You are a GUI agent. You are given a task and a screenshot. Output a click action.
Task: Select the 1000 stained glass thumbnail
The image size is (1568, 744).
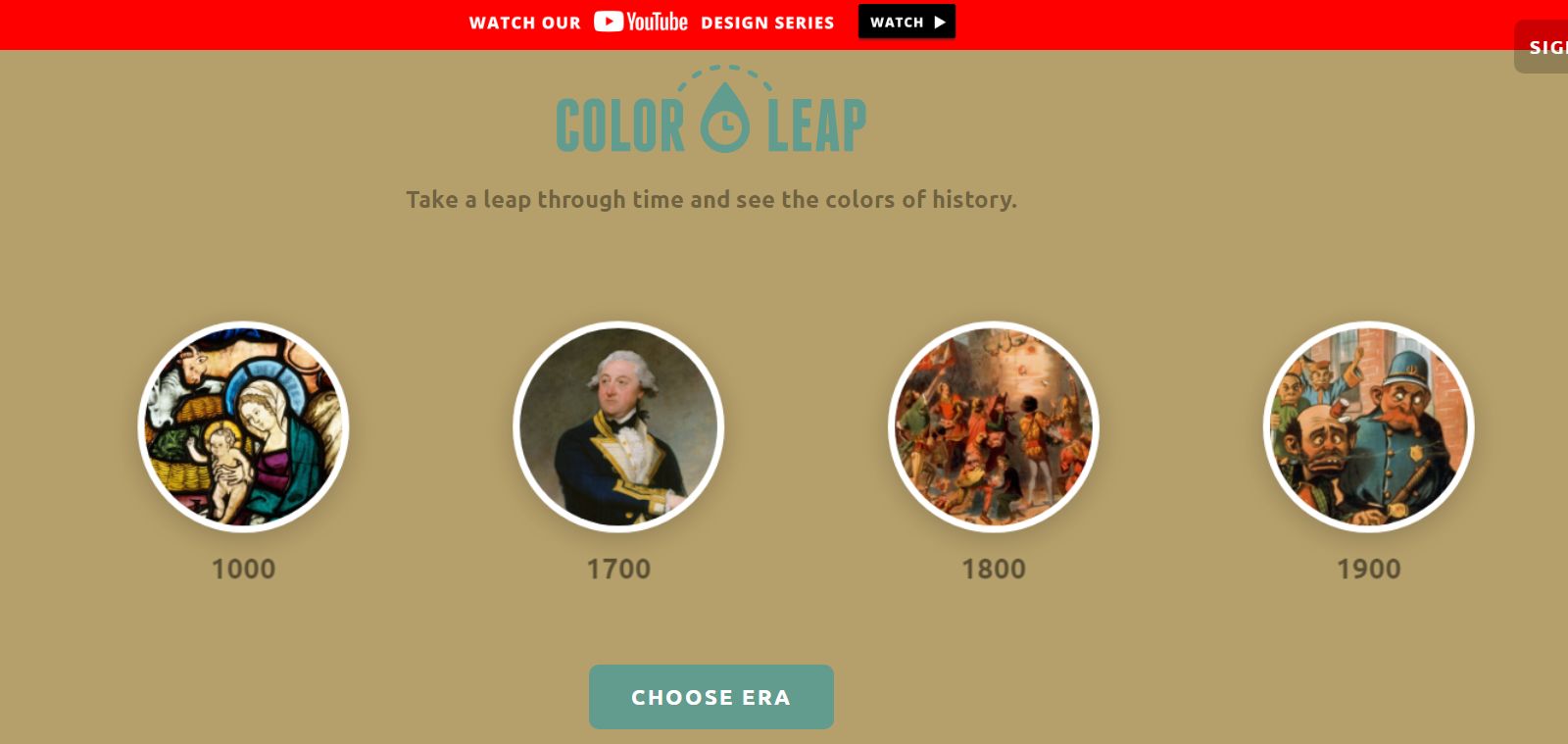tap(243, 426)
